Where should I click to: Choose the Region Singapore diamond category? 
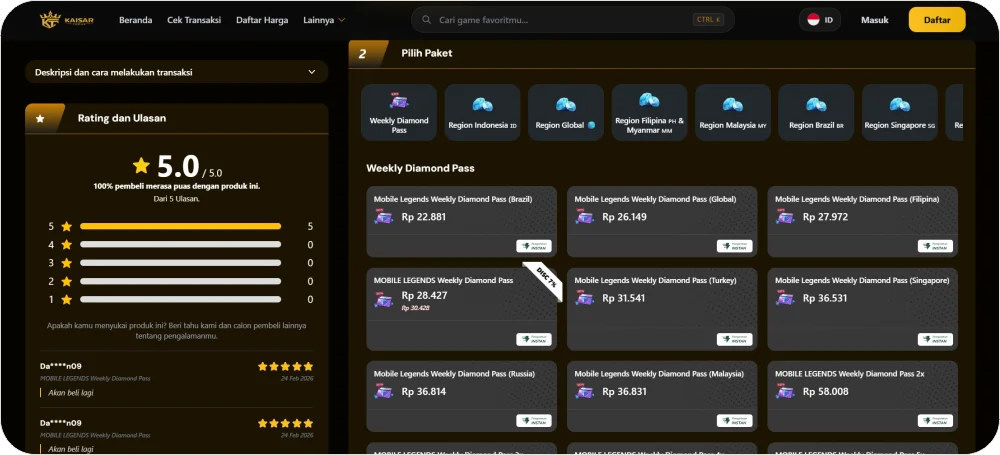[x=899, y=104]
